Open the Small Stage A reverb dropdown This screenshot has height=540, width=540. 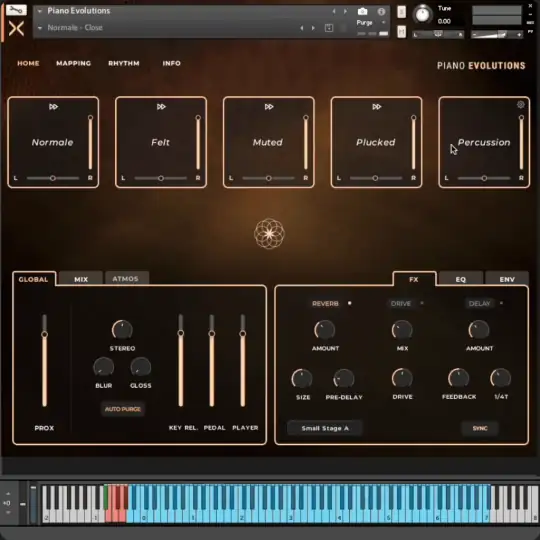(x=325, y=428)
